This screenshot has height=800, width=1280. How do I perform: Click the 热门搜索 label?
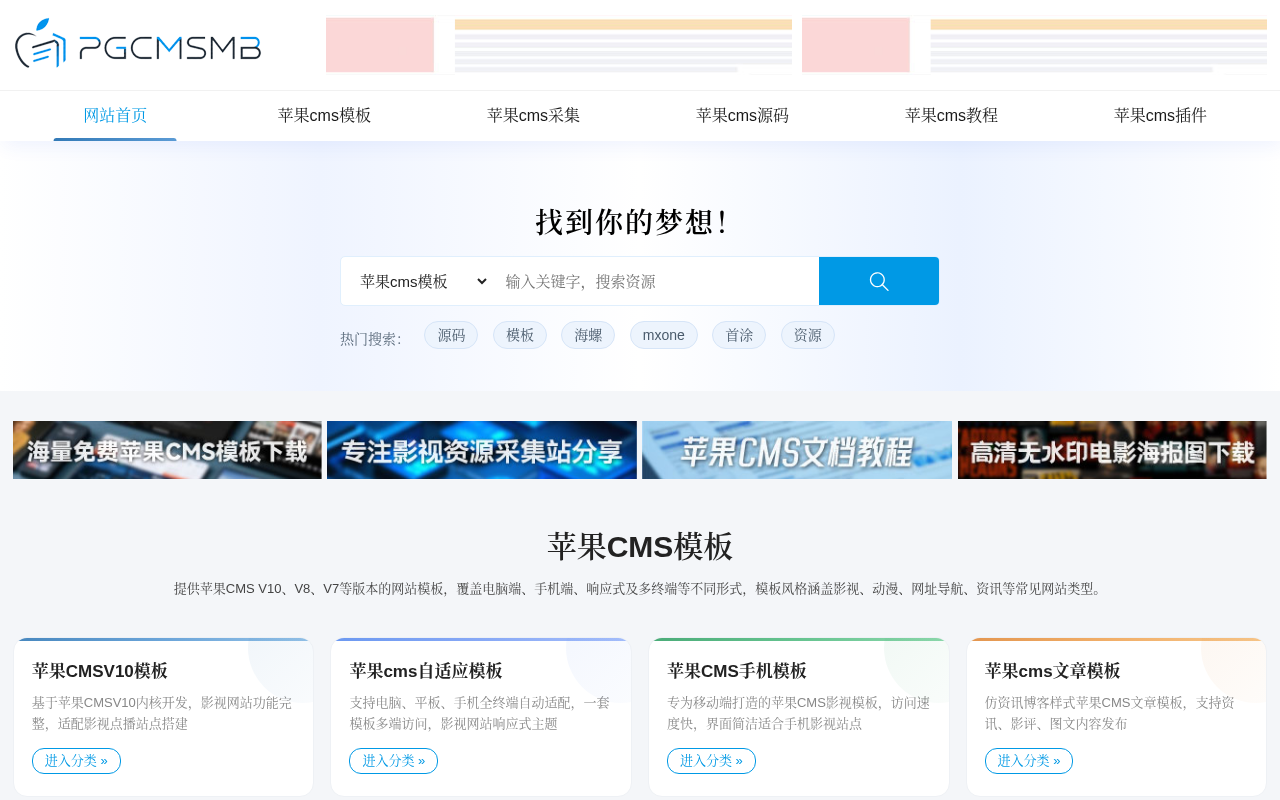371,338
